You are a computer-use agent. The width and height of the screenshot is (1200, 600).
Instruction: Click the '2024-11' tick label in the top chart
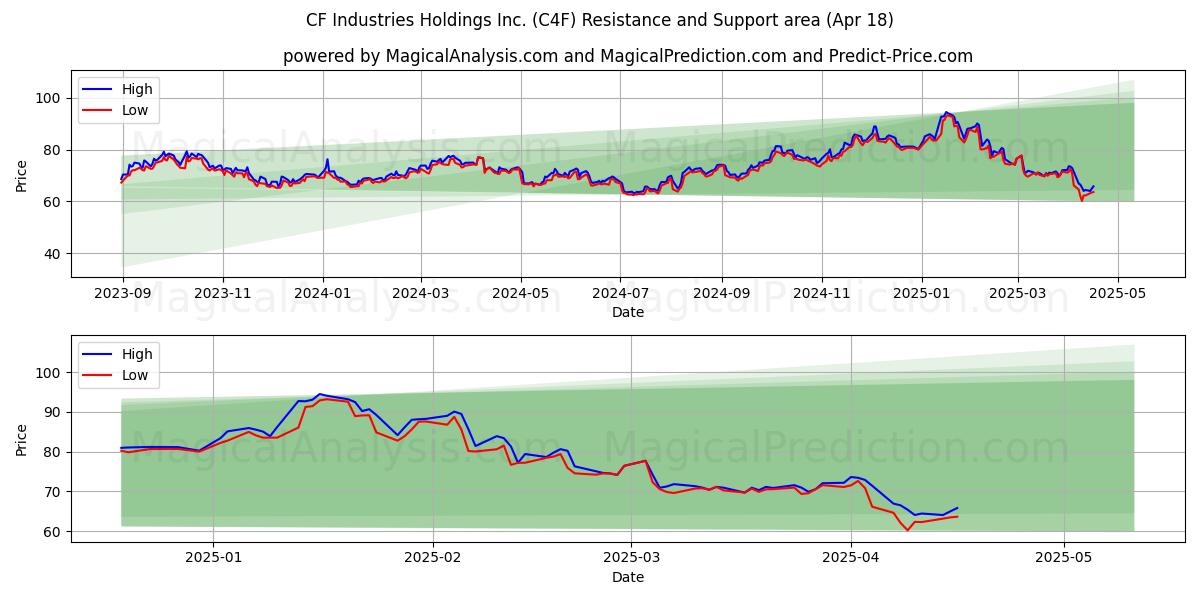(x=822, y=293)
